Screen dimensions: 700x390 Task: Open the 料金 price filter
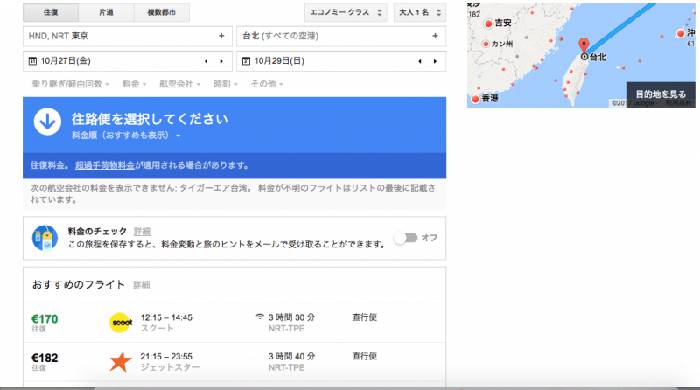pos(134,83)
